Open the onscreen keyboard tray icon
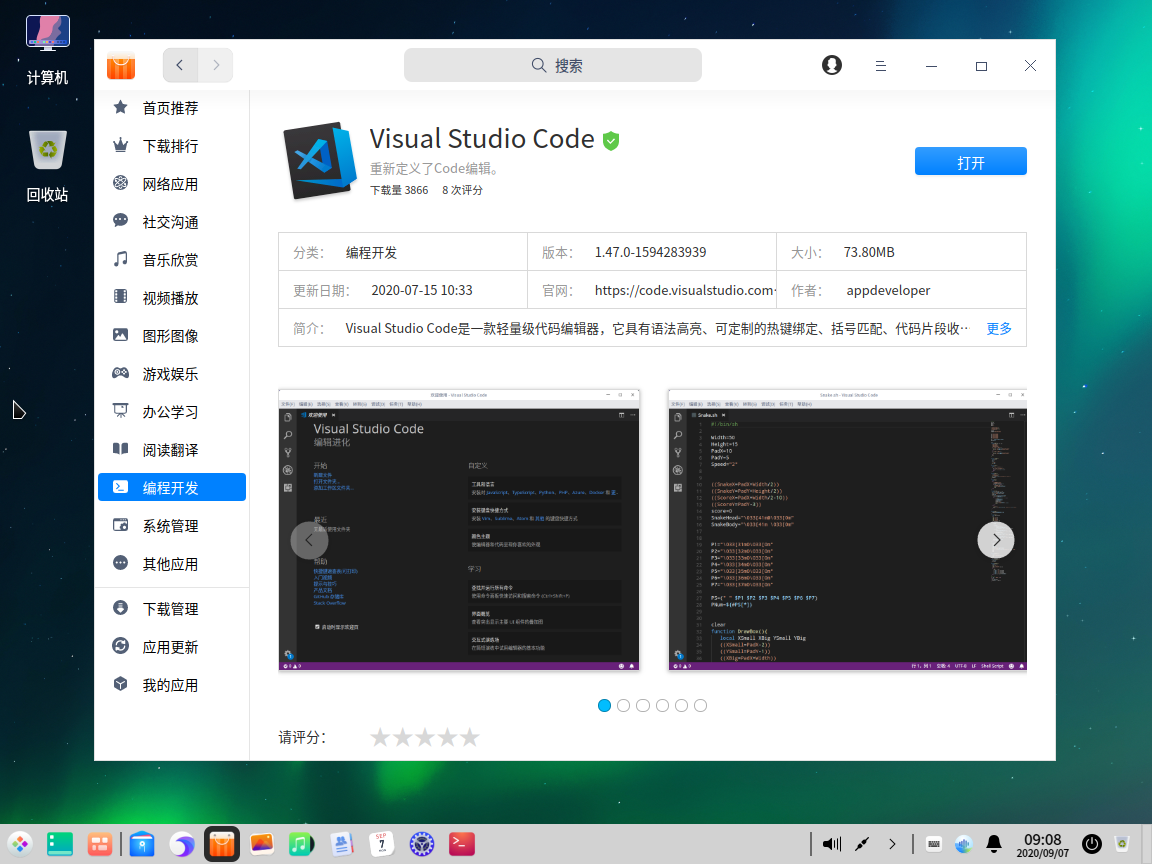 pos(934,844)
